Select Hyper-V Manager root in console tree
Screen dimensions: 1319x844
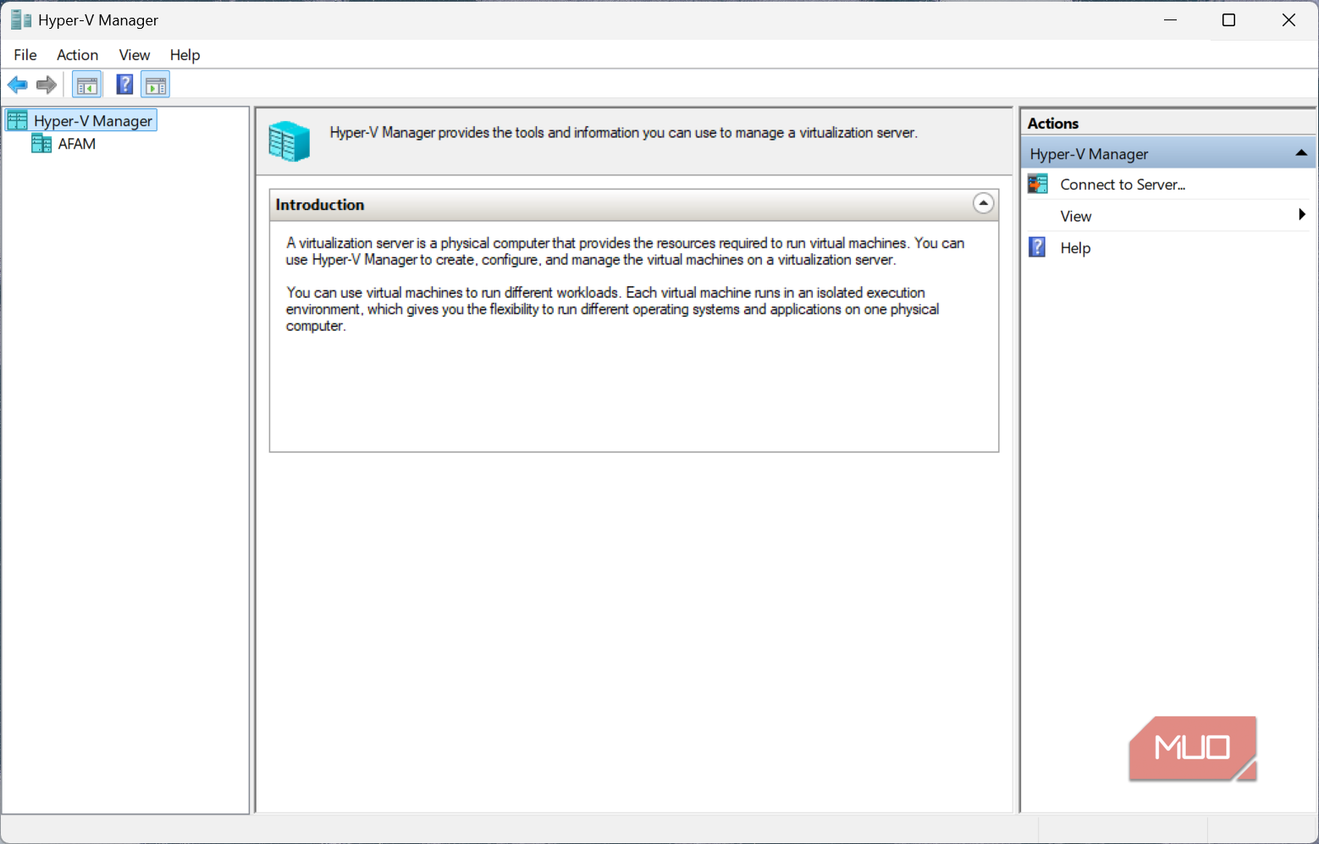93,121
